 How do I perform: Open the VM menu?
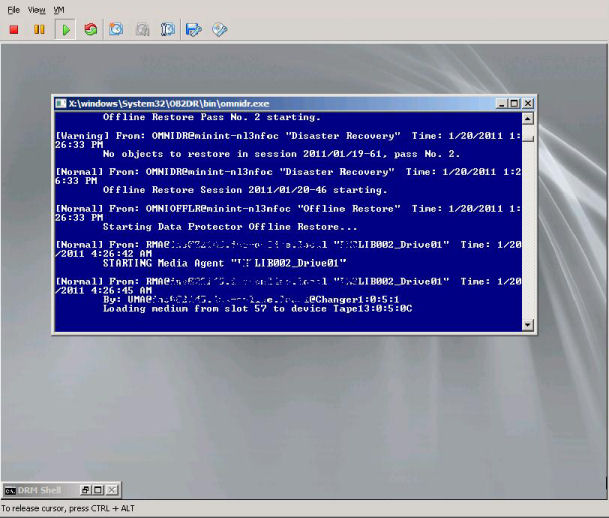click(x=59, y=10)
